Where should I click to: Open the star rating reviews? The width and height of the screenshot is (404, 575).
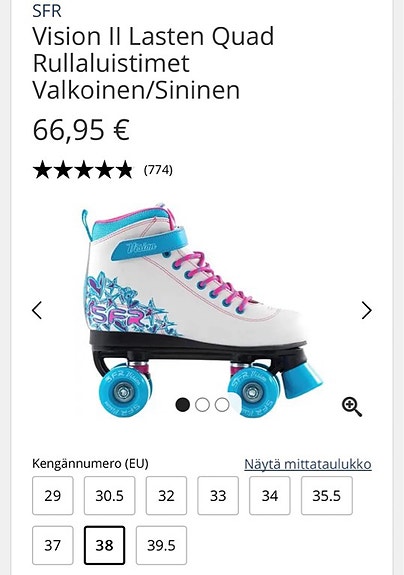pos(83,170)
